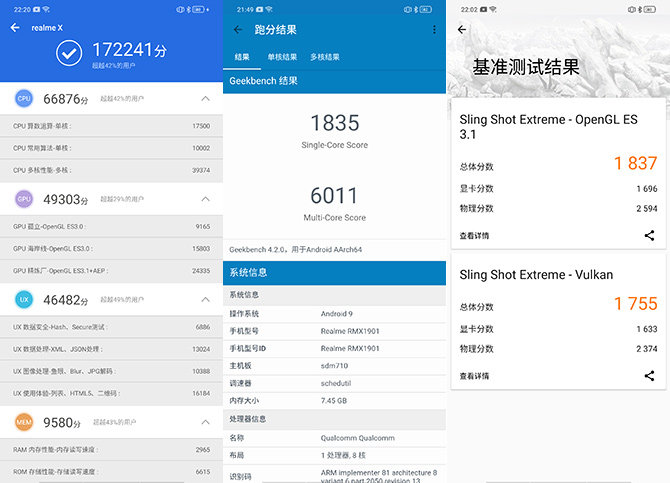This screenshot has width=670, height=483.
Task: Tap the AnTuTu total score 172241分
Action: (x=129, y=50)
